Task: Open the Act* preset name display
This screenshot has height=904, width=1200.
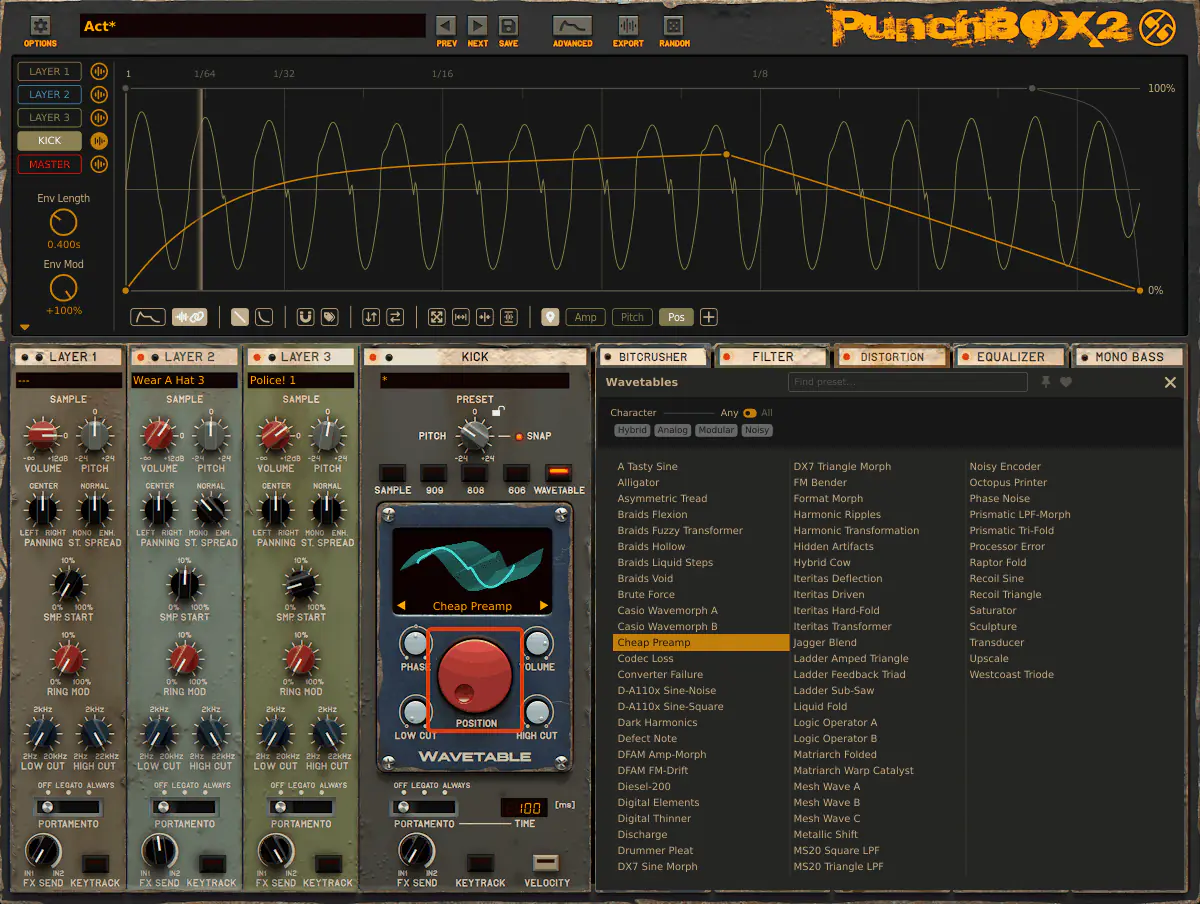Action: click(253, 26)
